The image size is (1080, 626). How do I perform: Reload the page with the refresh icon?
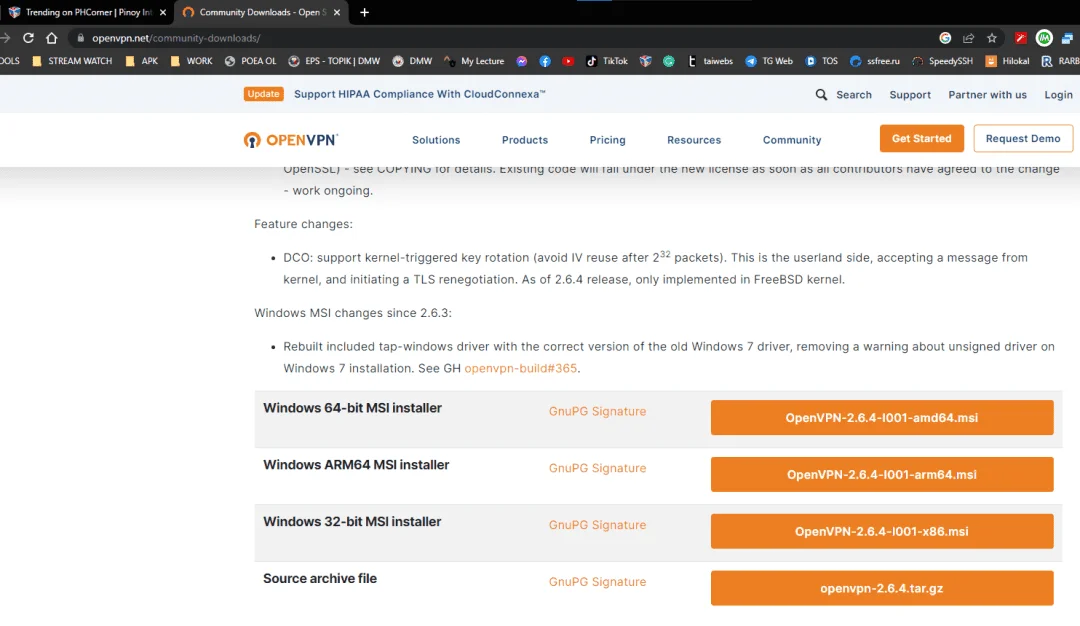28,38
